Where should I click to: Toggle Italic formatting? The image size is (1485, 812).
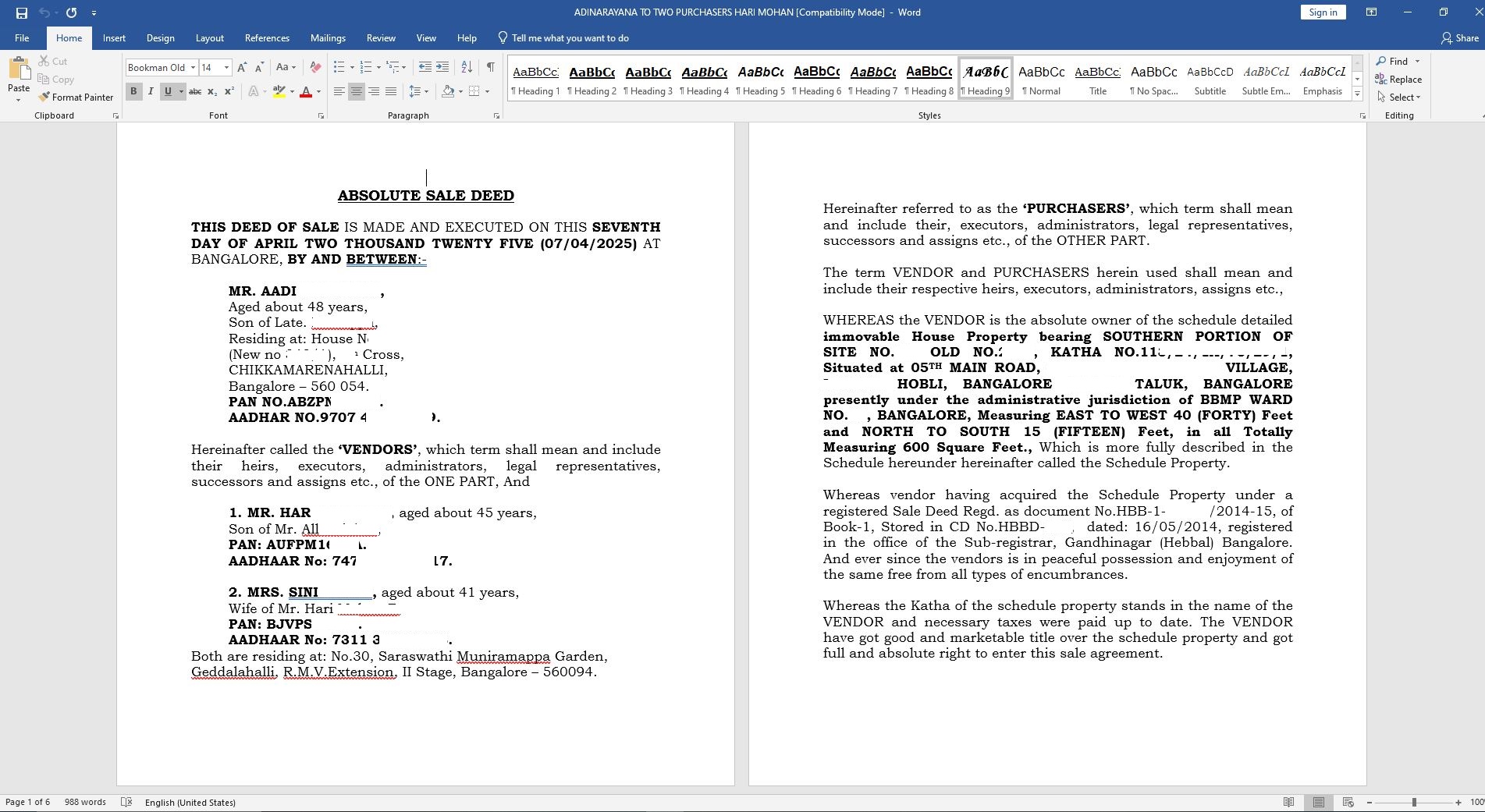[151, 91]
